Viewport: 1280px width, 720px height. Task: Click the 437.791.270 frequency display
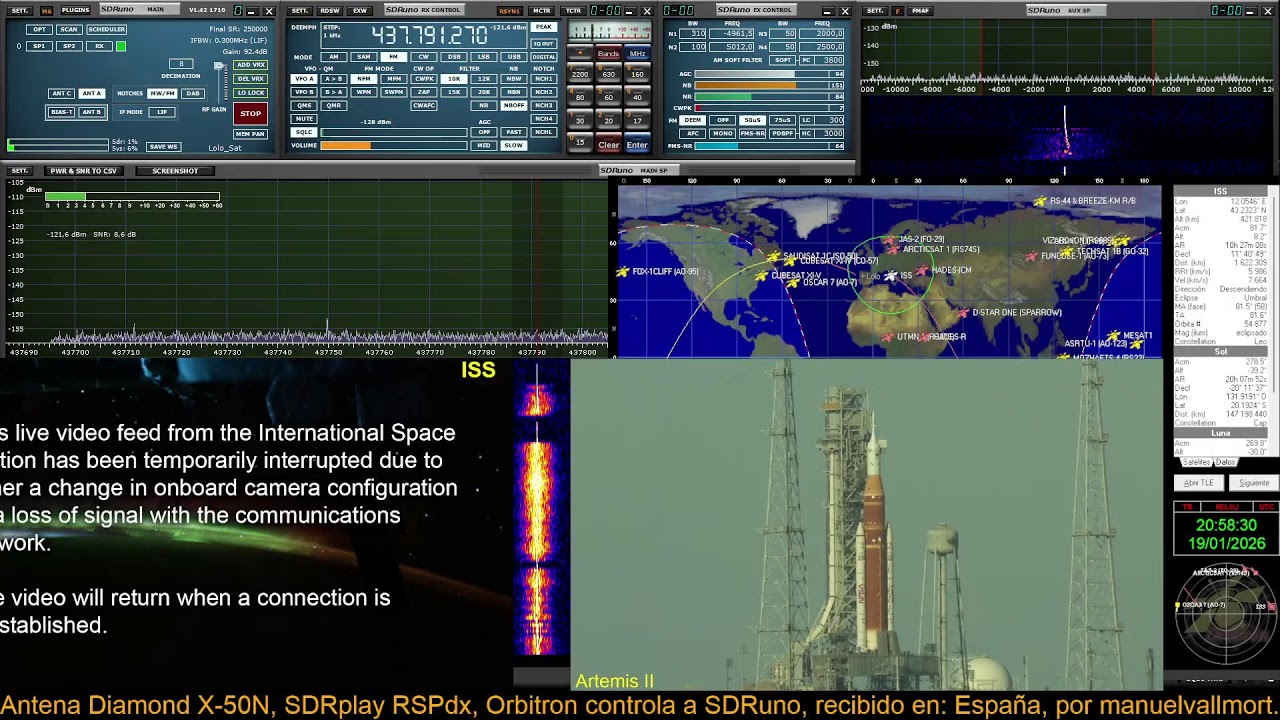coord(429,35)
